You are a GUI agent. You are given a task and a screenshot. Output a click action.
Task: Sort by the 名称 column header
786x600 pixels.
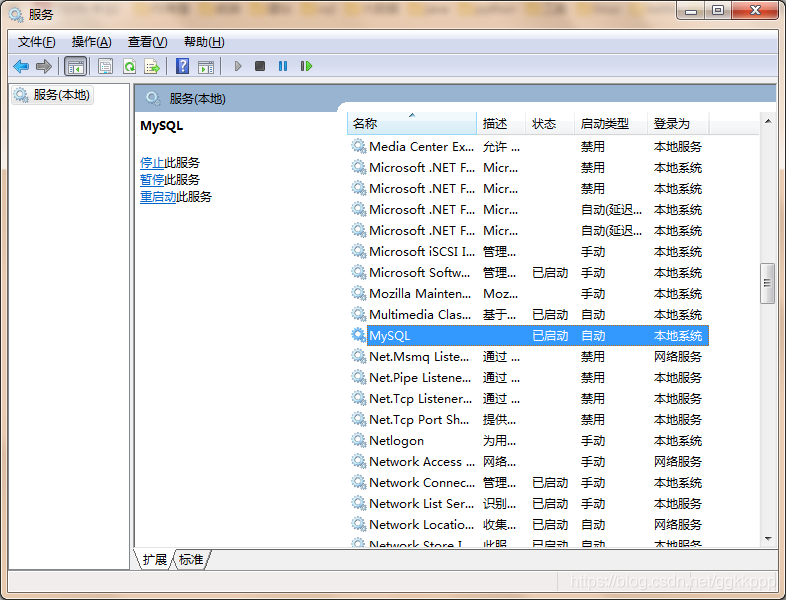click(x=412, y=123)
